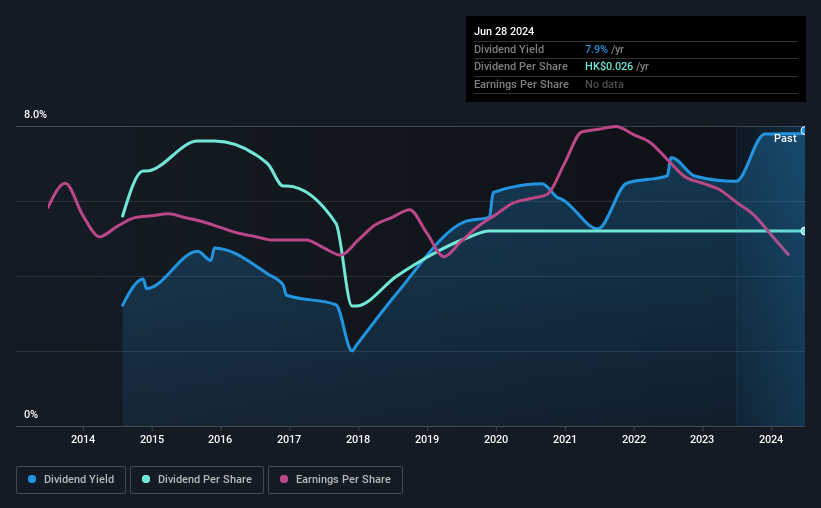Click the Dividend Per Share line endpoint marker
The height and width of the screenshot is (508, 821).
804,231
